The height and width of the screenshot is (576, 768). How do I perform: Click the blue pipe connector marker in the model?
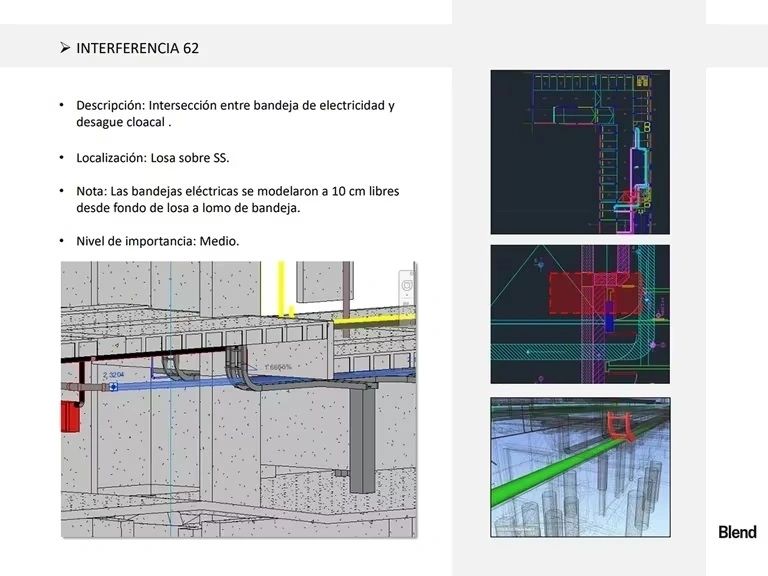(x=113, y=387)
